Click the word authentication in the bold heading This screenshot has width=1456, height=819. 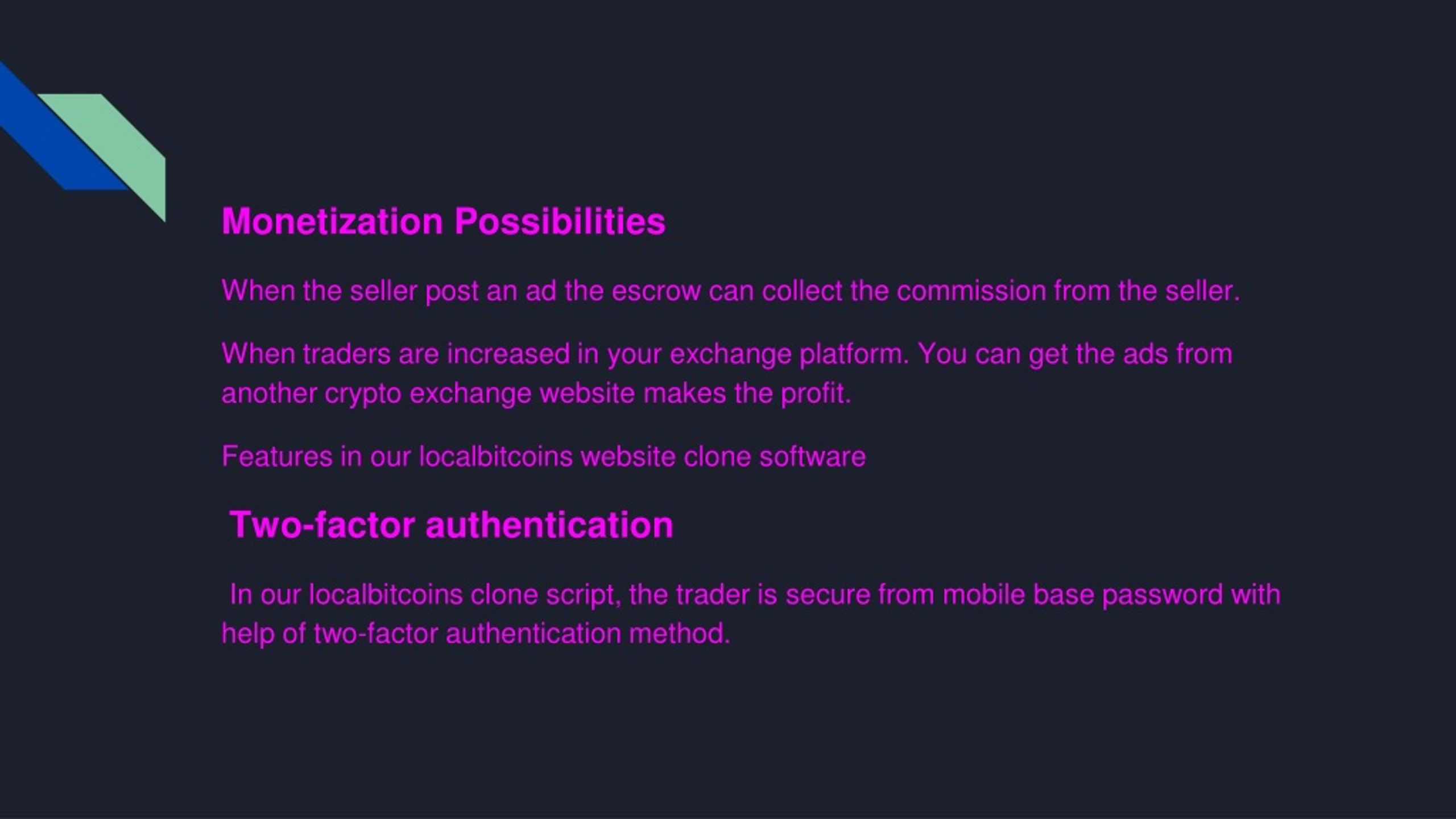[549, 525]
